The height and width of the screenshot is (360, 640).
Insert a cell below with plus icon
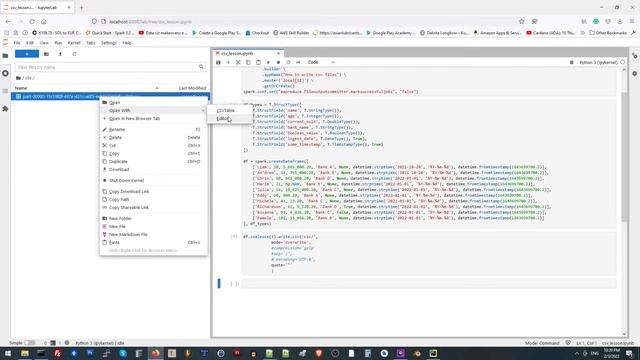tap(228, 62)
